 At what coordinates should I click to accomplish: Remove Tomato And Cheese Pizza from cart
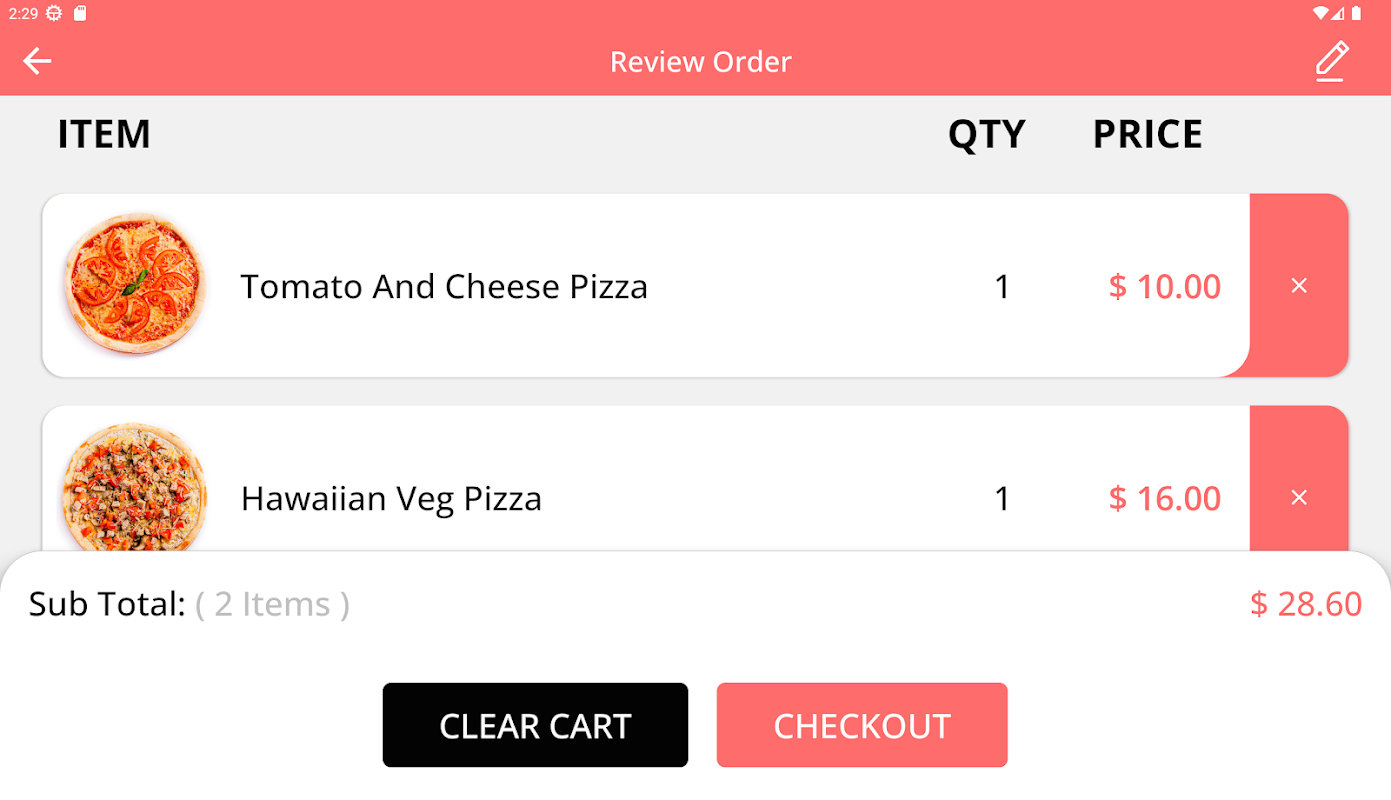pyautogui.click(x=1299, y=286)
